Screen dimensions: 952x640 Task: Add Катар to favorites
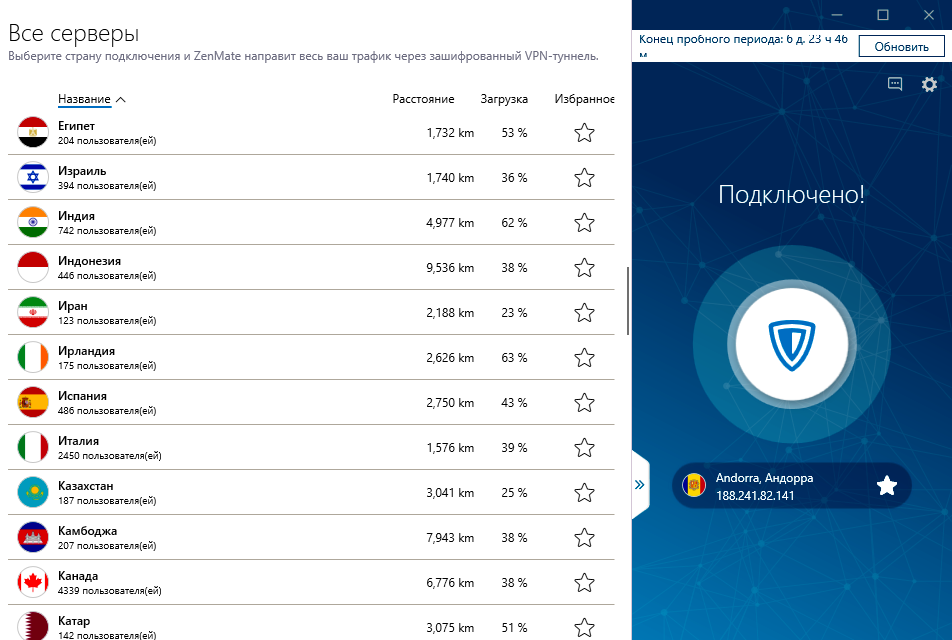click(x=584, y=627)
